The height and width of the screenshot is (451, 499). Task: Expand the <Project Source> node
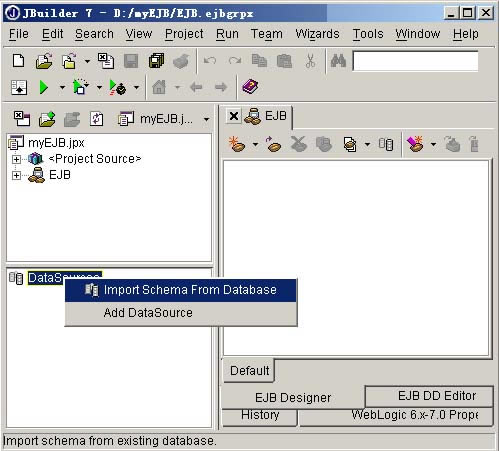click(16, 159)
